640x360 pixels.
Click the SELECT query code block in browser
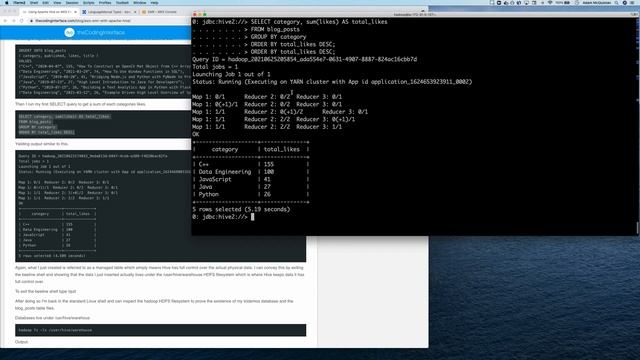[103, 124]
